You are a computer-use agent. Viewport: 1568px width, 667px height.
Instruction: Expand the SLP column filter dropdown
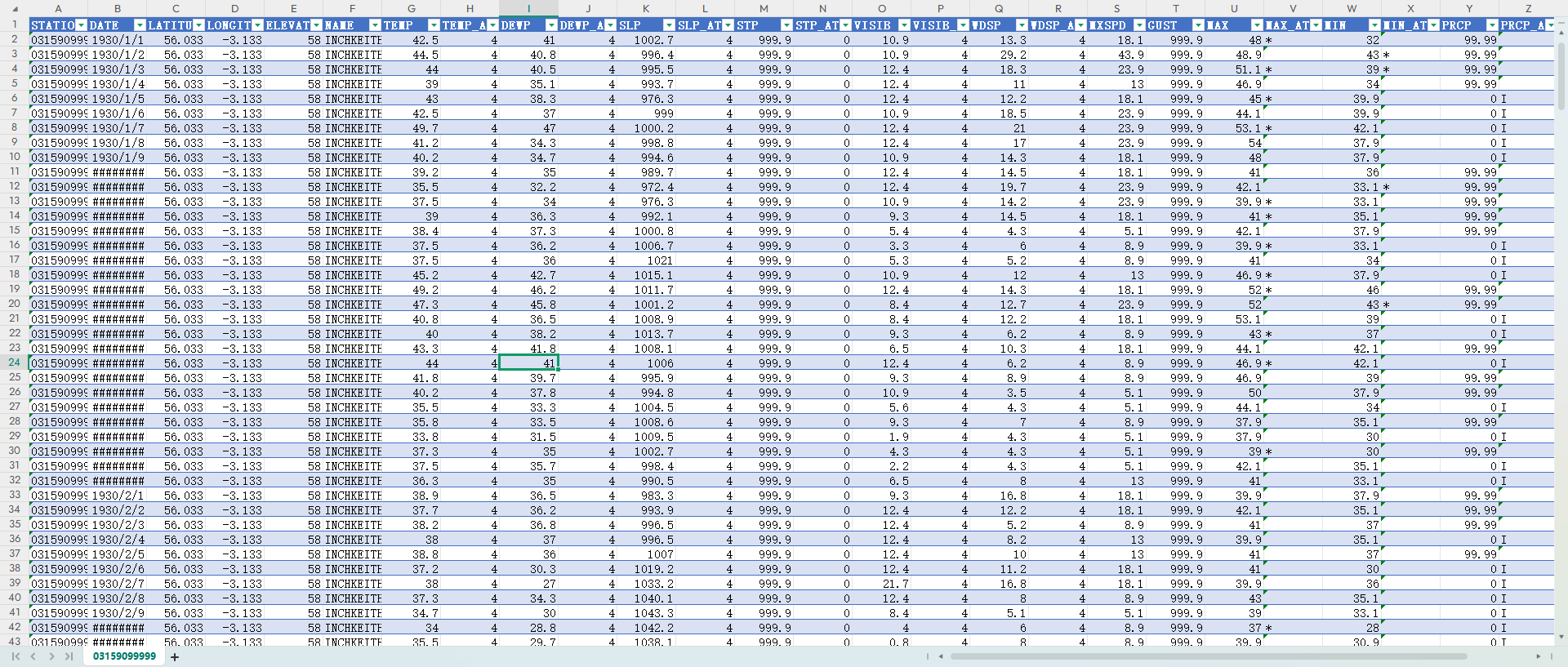669,25
